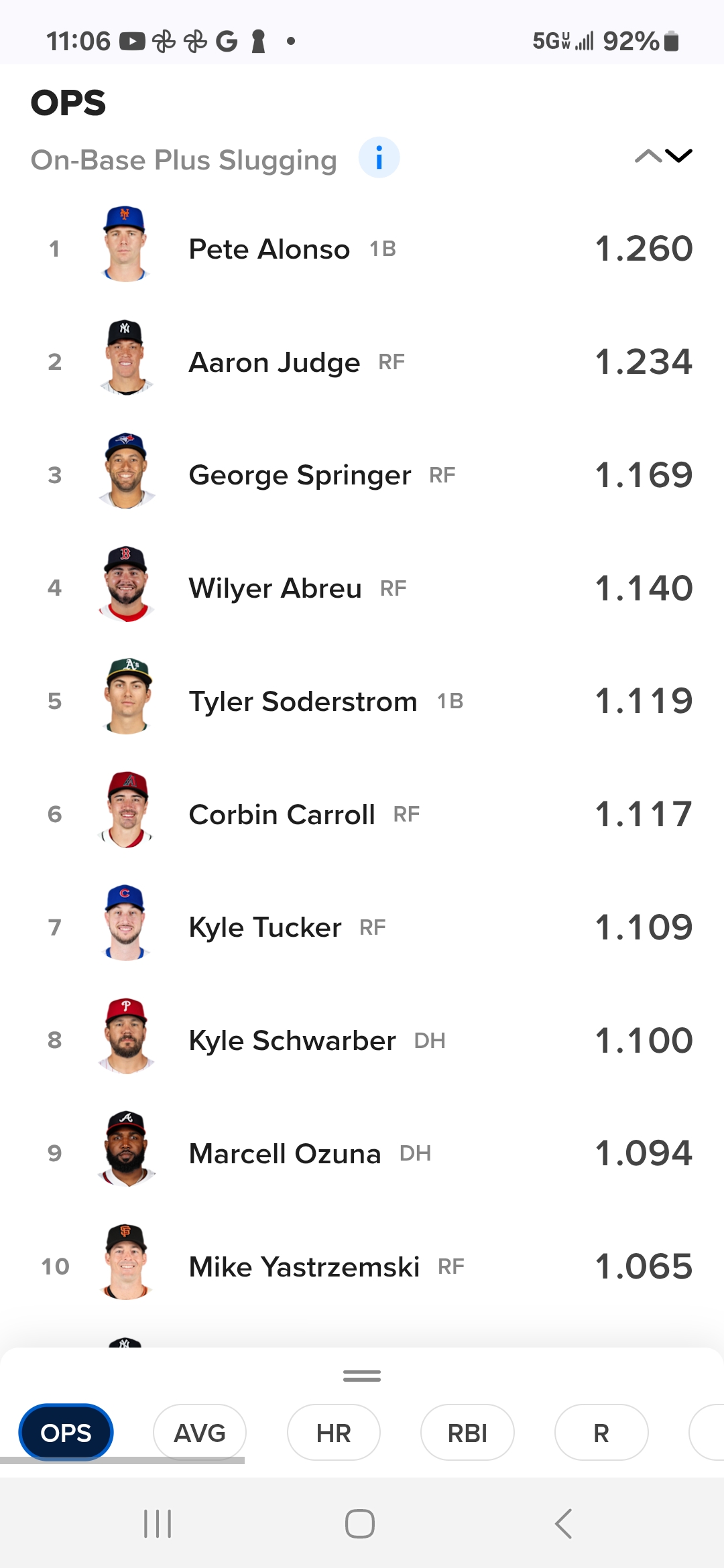Image resolution: width=724 pixels, height=1568 pixels.
Task: Click the up chevron next to OPS header
Action: (x=648, y=156)
